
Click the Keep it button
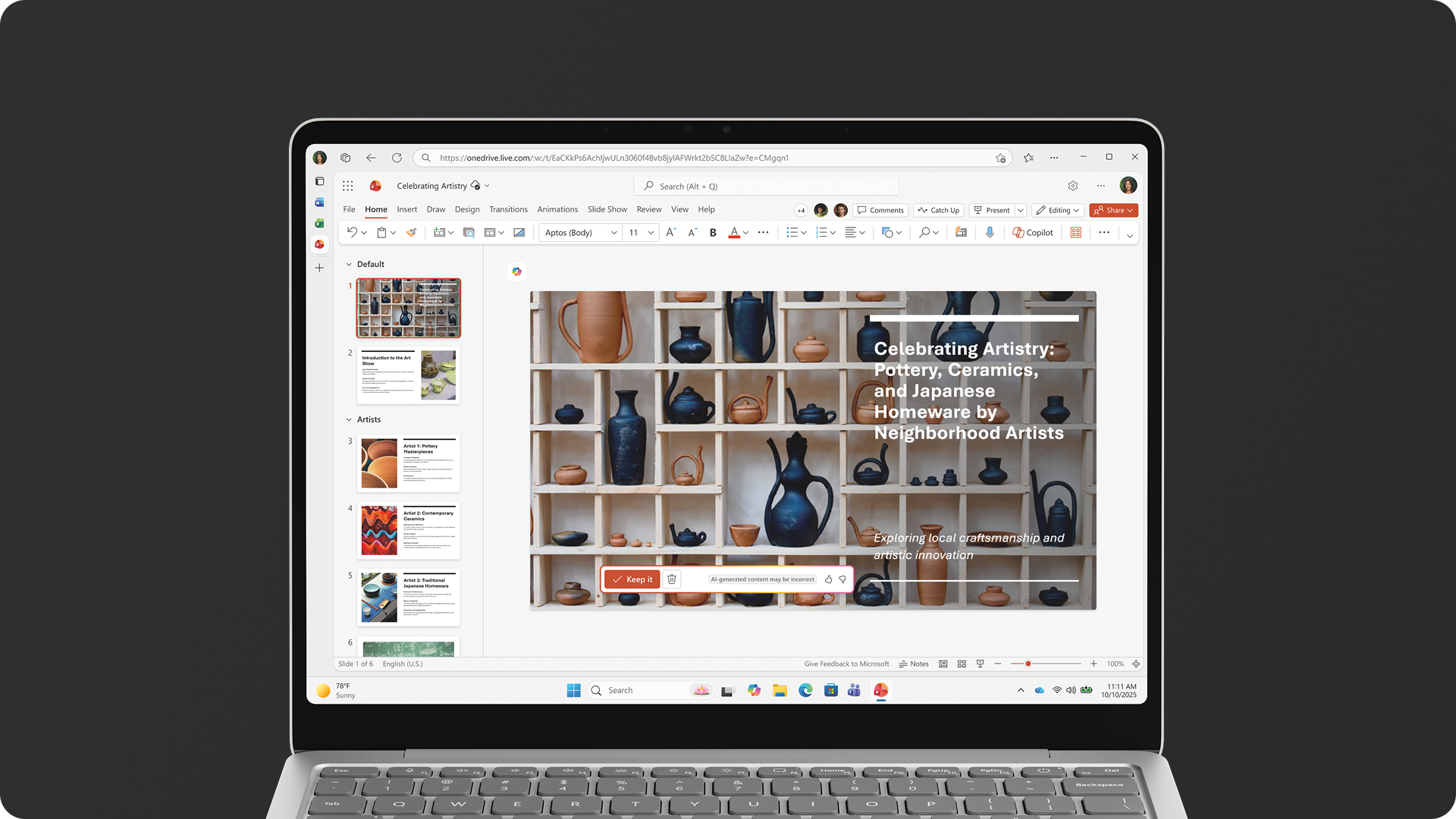click(x=632, y=579)
